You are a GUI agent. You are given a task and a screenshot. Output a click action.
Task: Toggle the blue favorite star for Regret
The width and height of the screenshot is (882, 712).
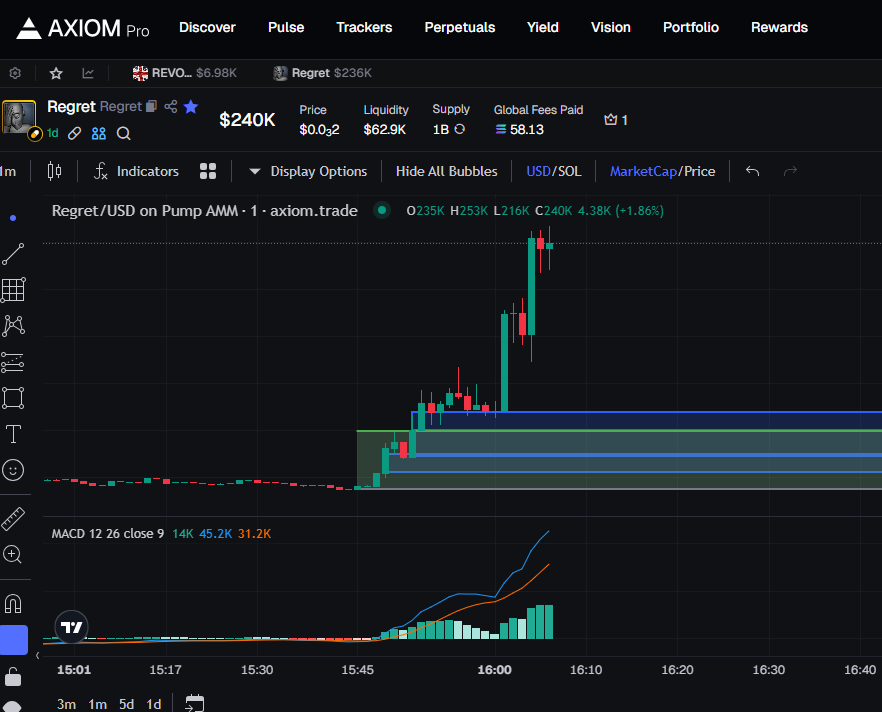click(191, 106)
